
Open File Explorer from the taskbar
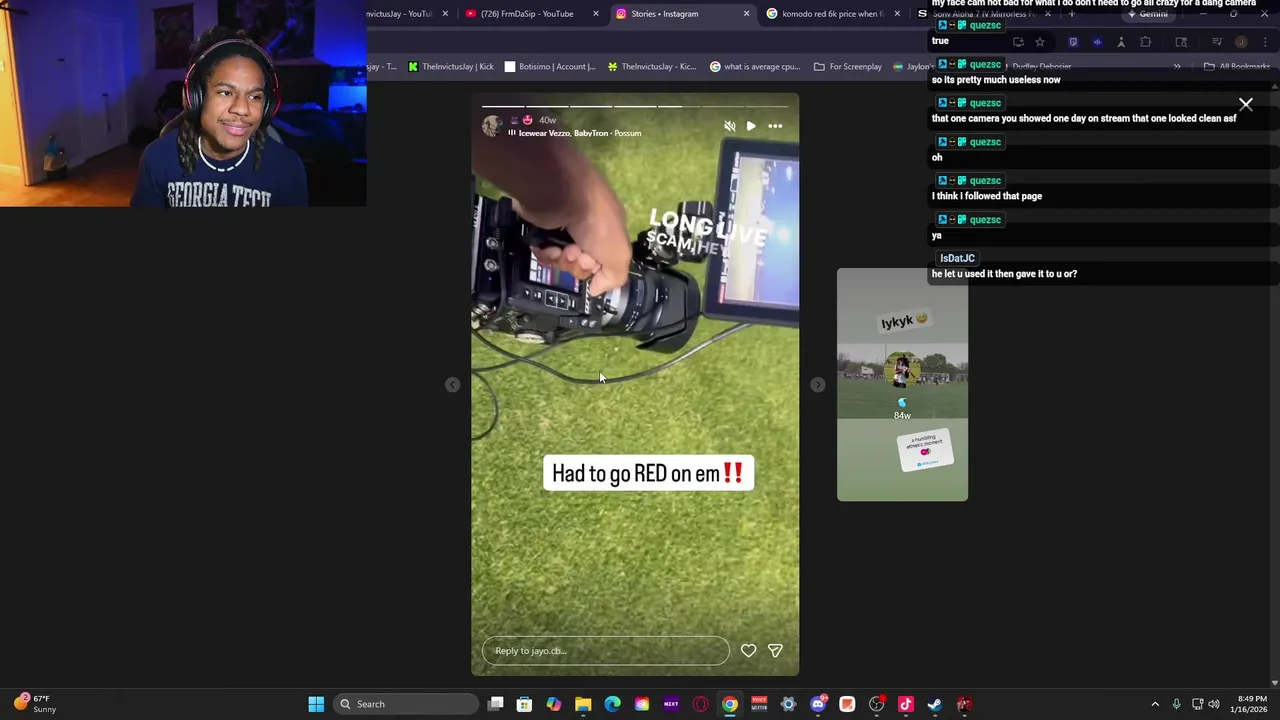[x=583, y=704]
